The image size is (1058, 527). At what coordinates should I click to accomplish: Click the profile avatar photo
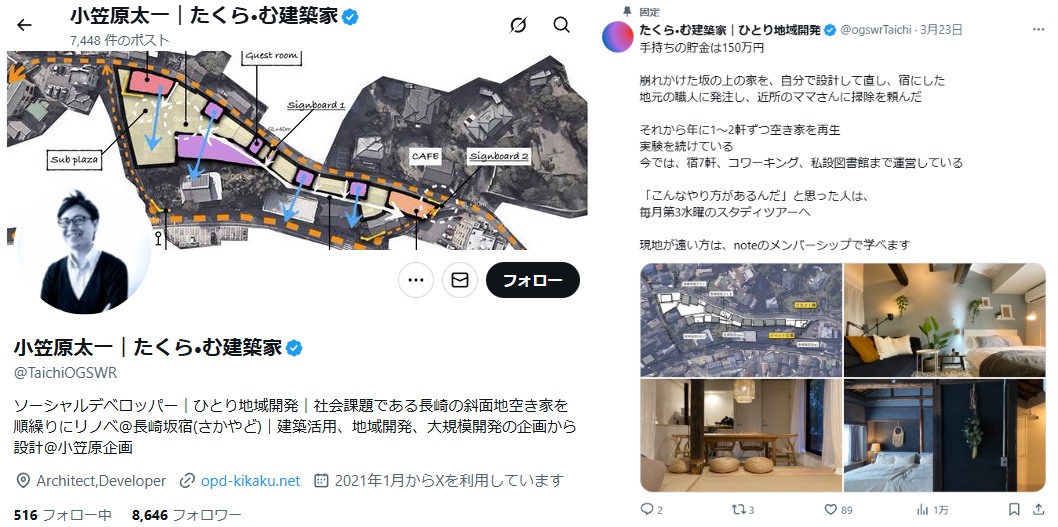pos(84,251)
